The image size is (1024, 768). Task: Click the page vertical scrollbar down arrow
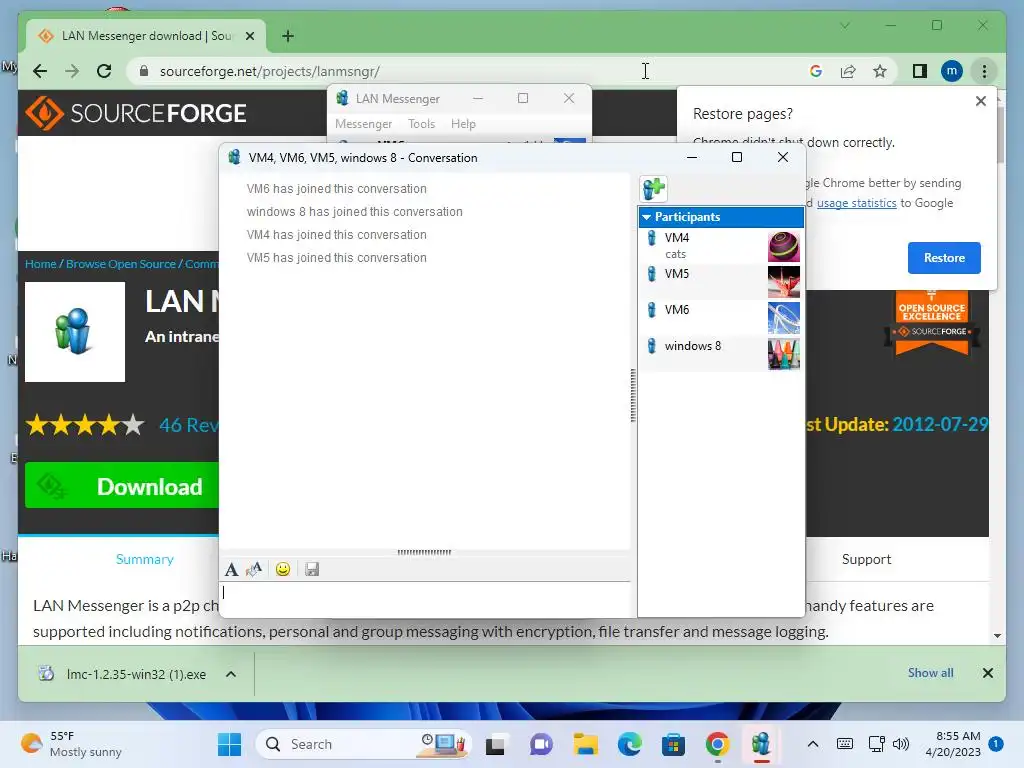[997, 635]
